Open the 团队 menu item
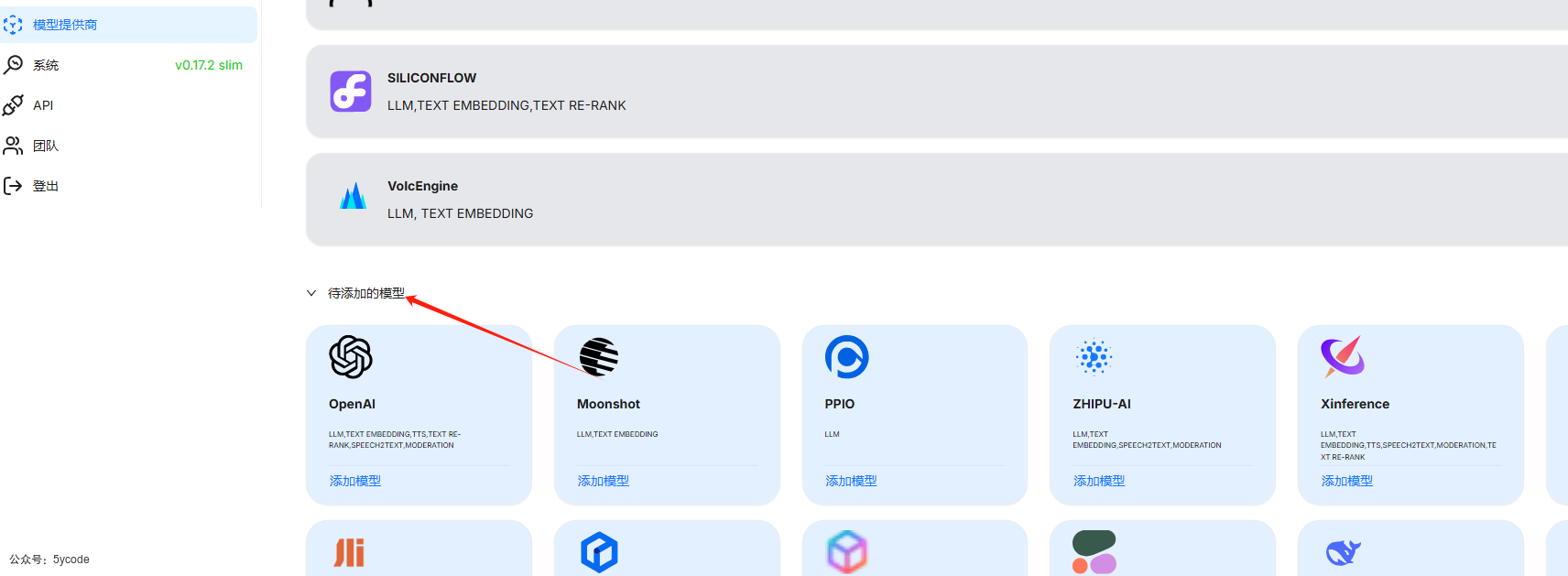This screenshot has height=576, width=1568. (x=128, y=146)
